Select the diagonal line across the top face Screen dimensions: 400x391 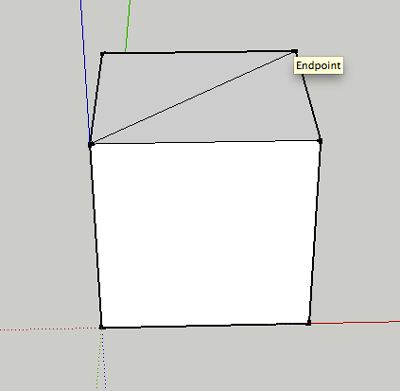[192, 98]
